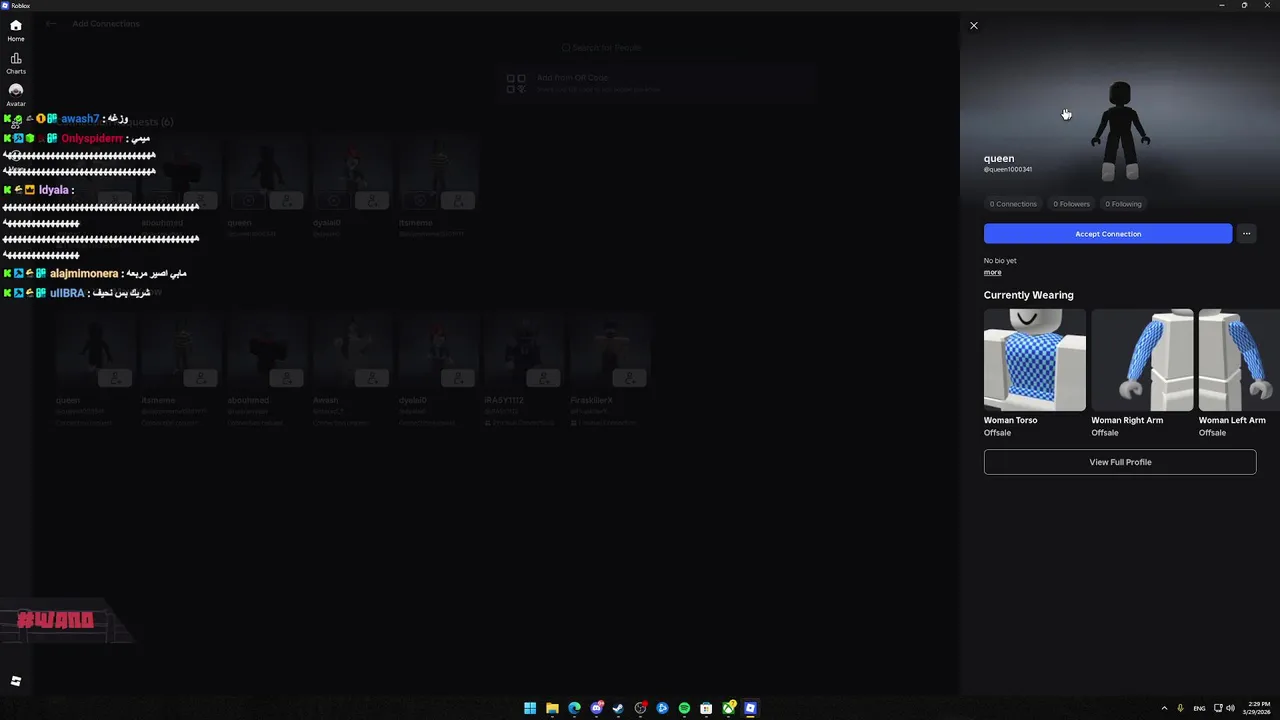Open Charts from the sidebar
The image size is (1280, 720).
16,63
